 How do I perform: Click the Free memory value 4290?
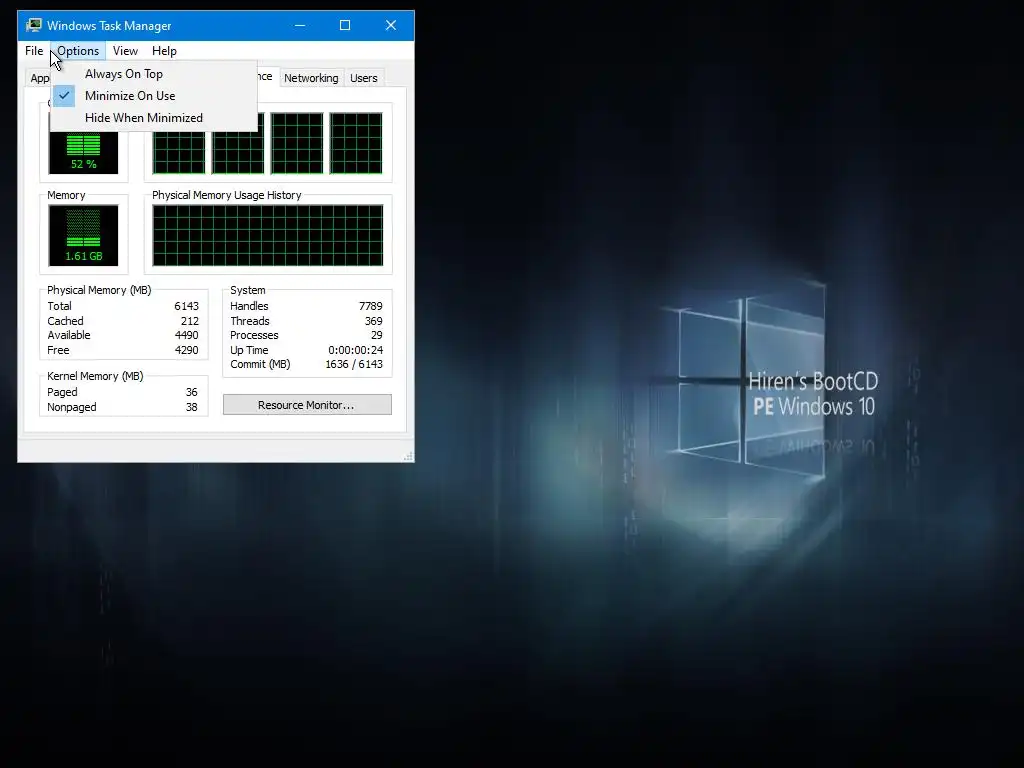coord(186,350)
